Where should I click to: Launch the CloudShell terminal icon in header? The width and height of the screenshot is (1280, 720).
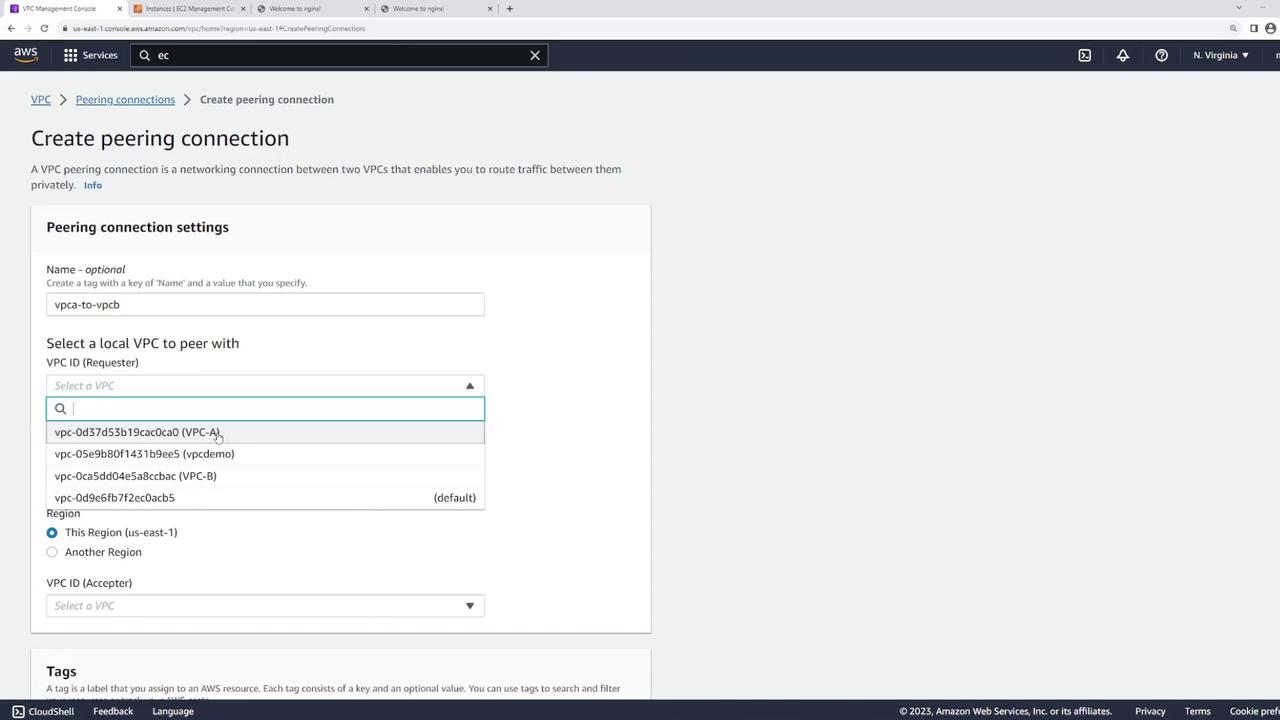[x=1084, y=55]
